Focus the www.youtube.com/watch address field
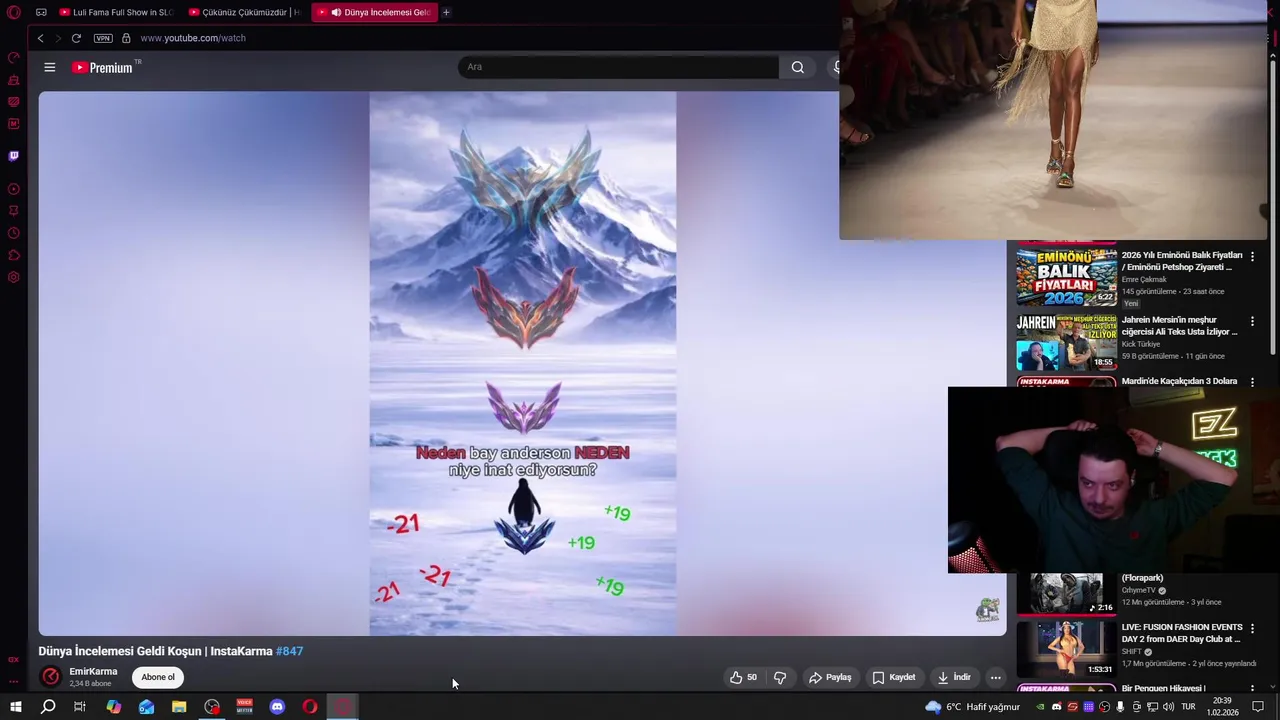Image resolution: width=1280 pixels, height=720 pixels. click(193, 38)
